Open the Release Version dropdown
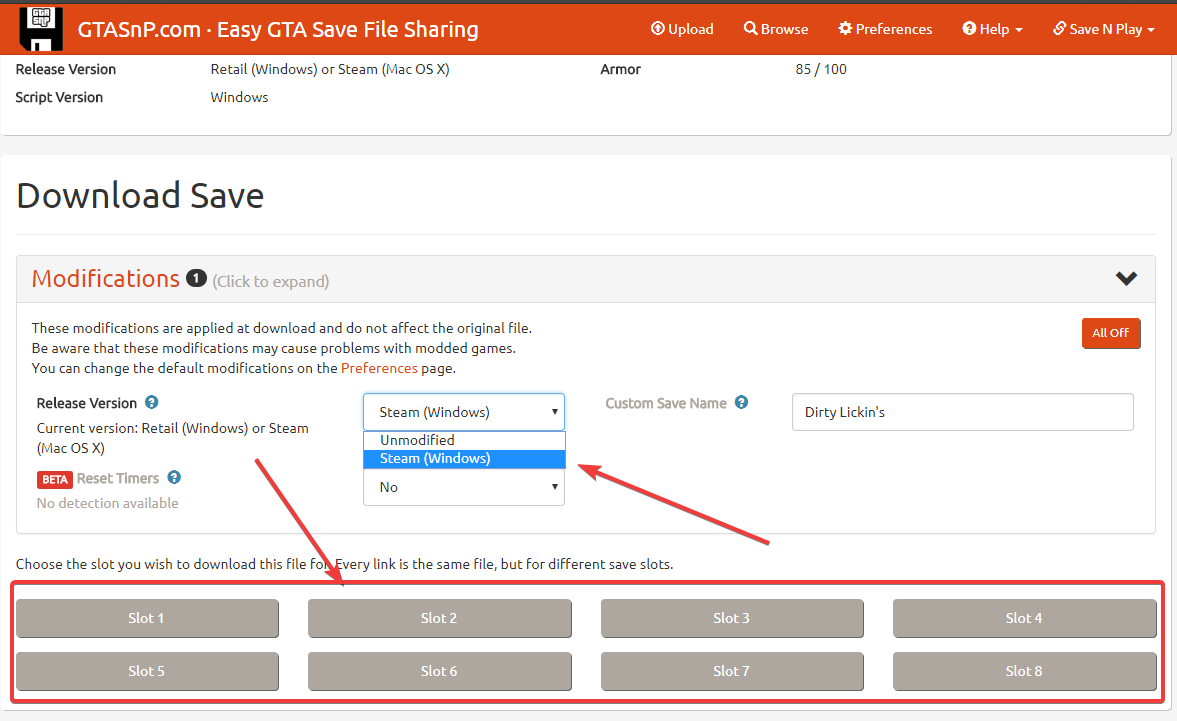Screen dimensions: 1177x721 [464, 412]
